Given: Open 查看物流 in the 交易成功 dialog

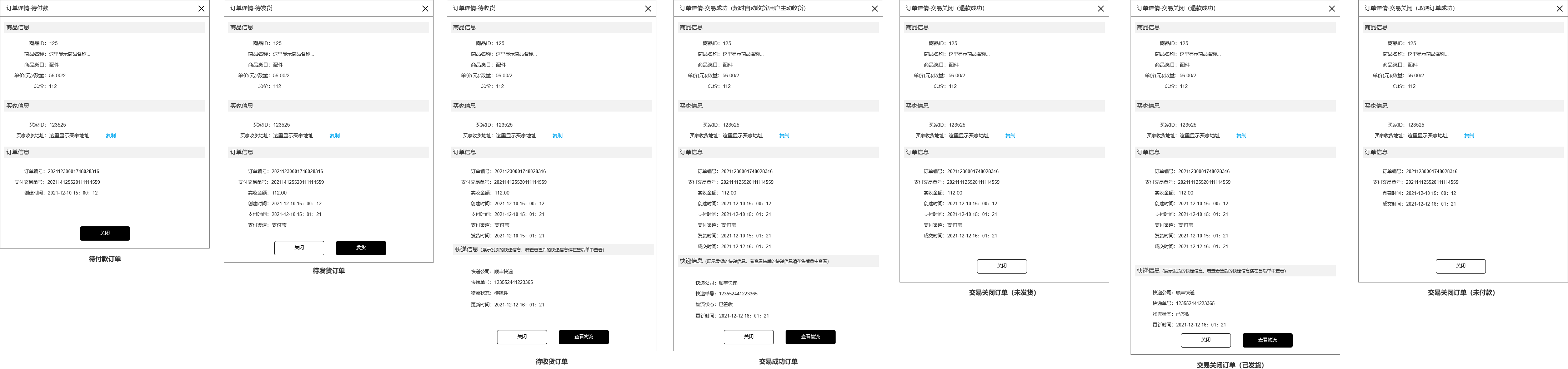Looking at the screenshot, I should click(811, 337).
